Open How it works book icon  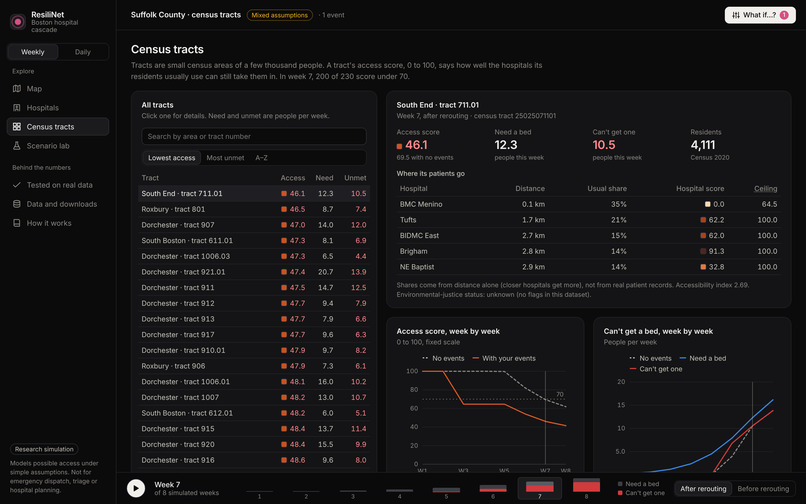[x=16, y=223]
